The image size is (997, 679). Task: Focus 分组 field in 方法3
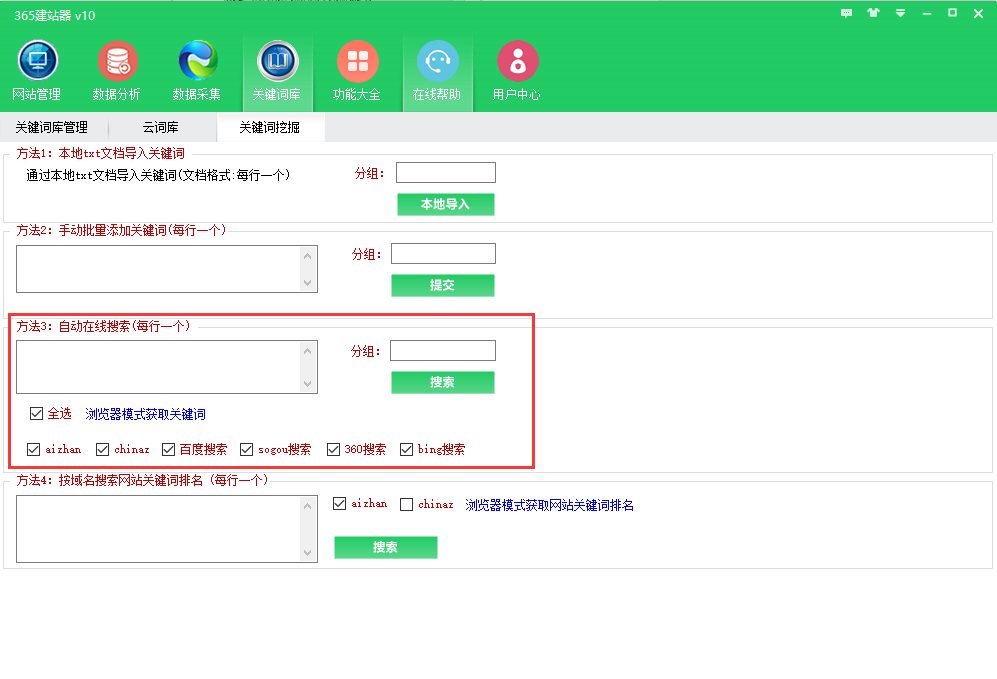[443, 350]
